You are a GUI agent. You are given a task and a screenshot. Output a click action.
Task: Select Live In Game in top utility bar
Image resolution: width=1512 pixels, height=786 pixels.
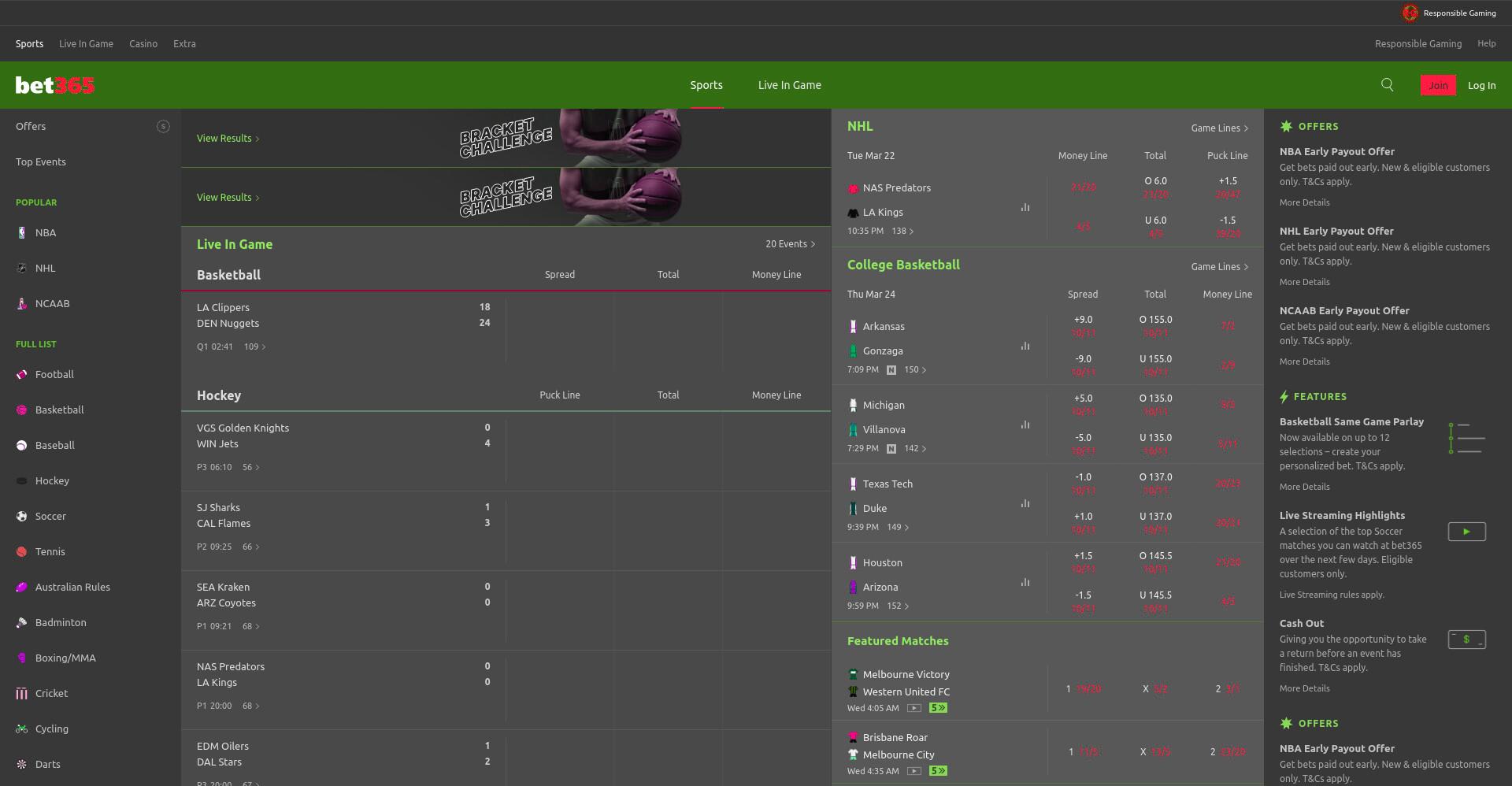click(x=86, y=44)
